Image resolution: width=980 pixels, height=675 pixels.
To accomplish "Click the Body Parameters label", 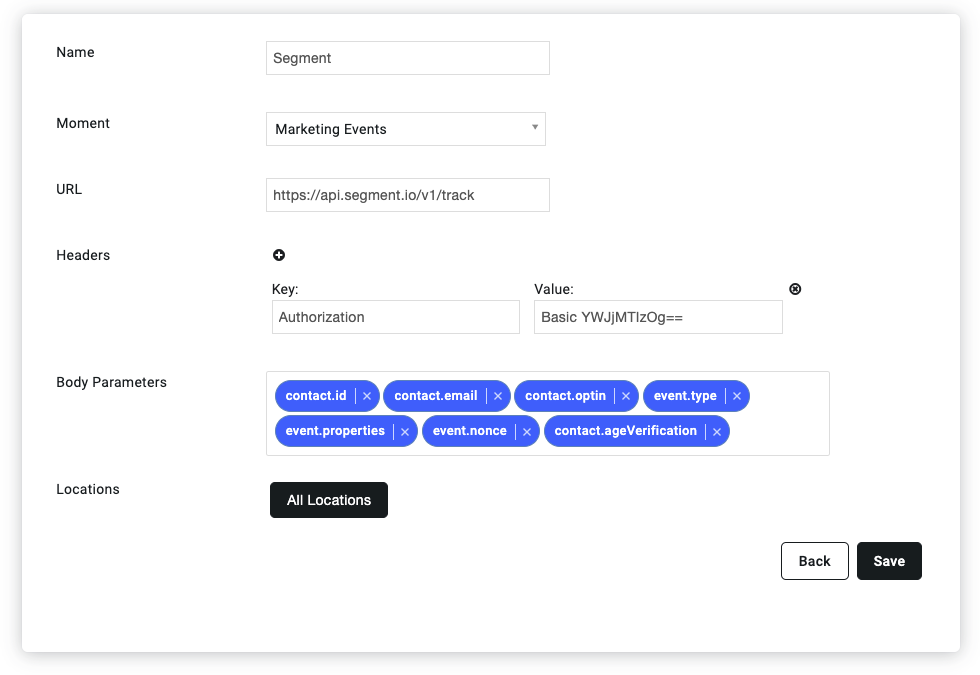I will click(111, 382).
